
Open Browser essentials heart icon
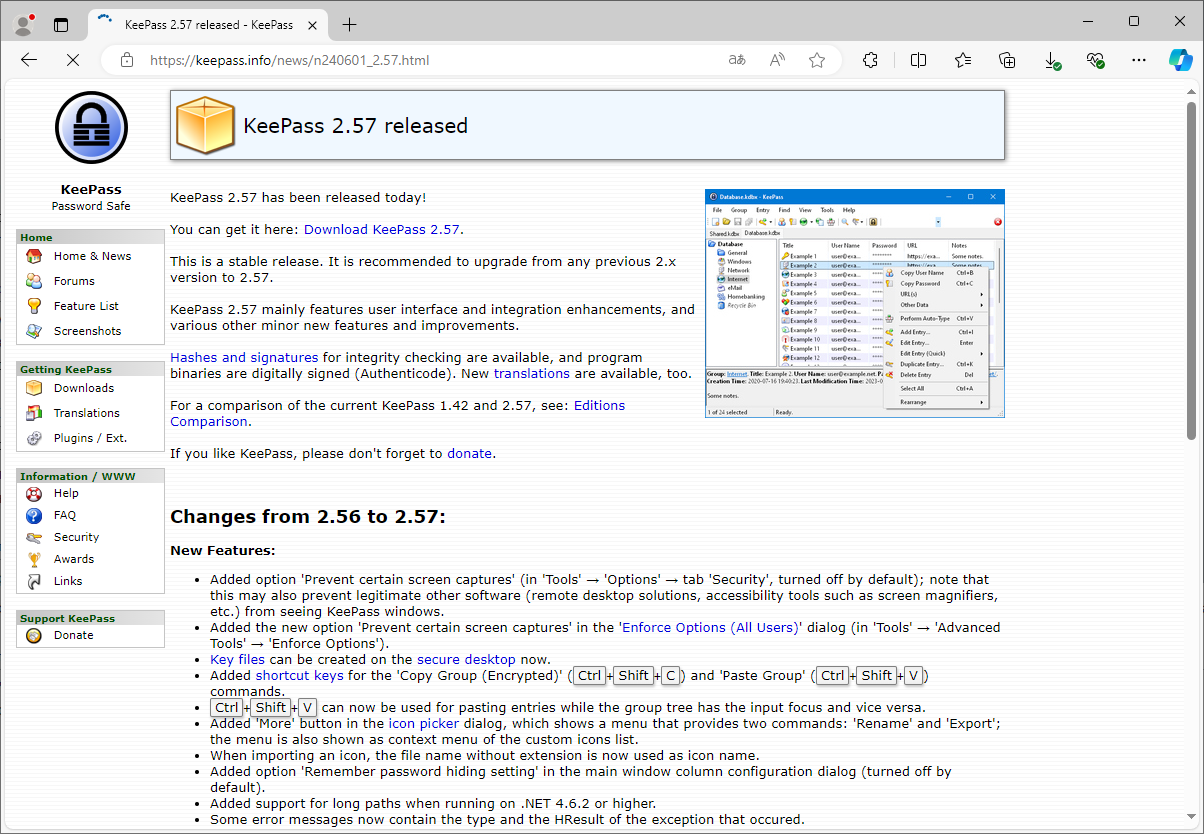(x=1097, y=60)
